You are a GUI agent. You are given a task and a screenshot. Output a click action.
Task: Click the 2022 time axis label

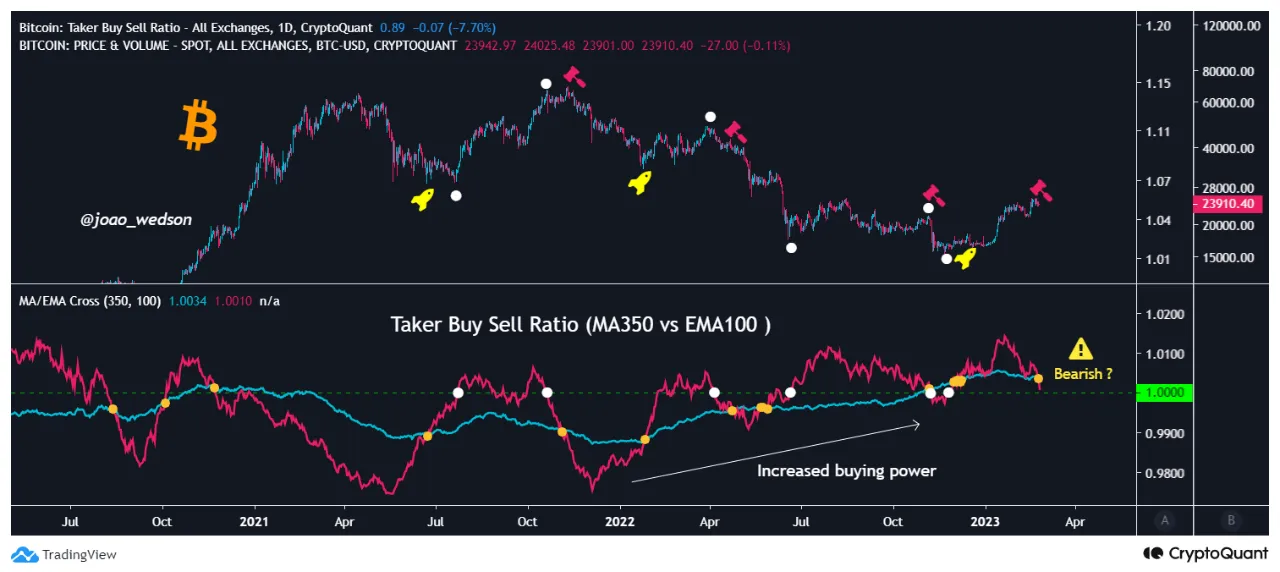coord(620,521)
